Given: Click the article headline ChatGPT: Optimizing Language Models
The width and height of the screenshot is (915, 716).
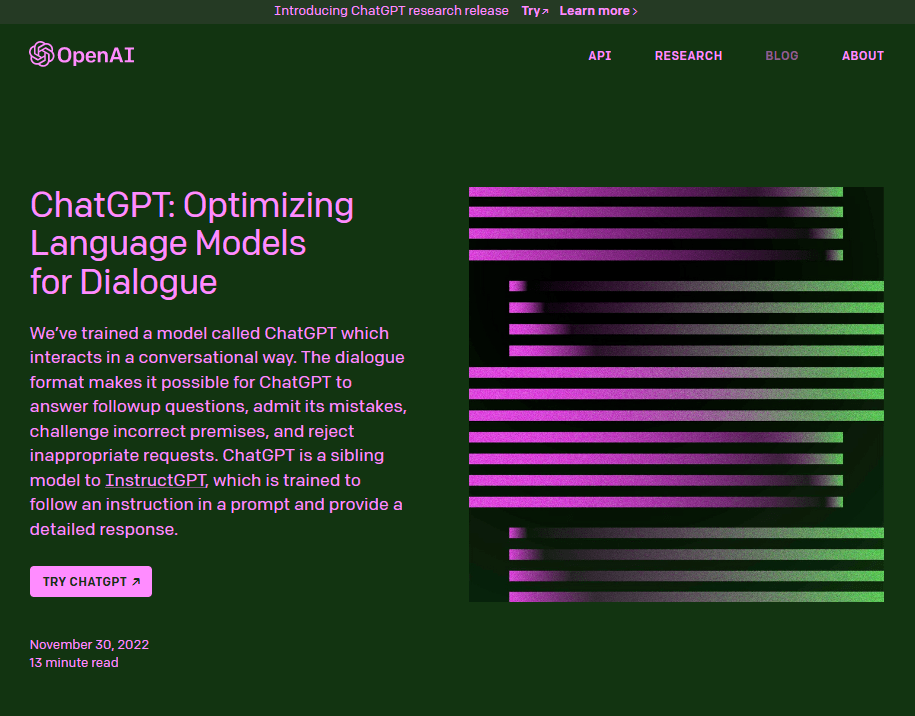Looking at the screenshot, I should point(192,243).
